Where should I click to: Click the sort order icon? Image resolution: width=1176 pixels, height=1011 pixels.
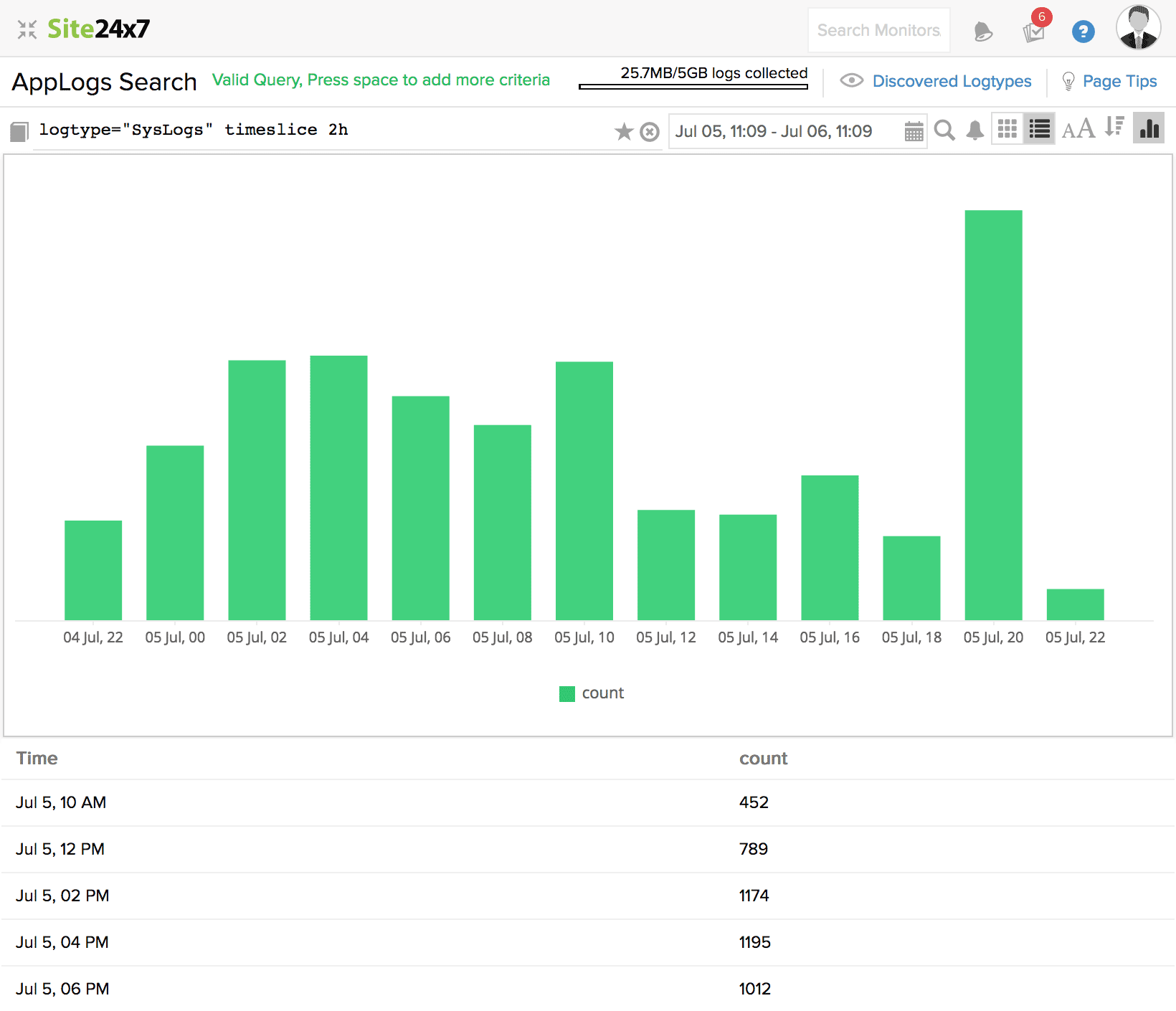coord(1114,128)
